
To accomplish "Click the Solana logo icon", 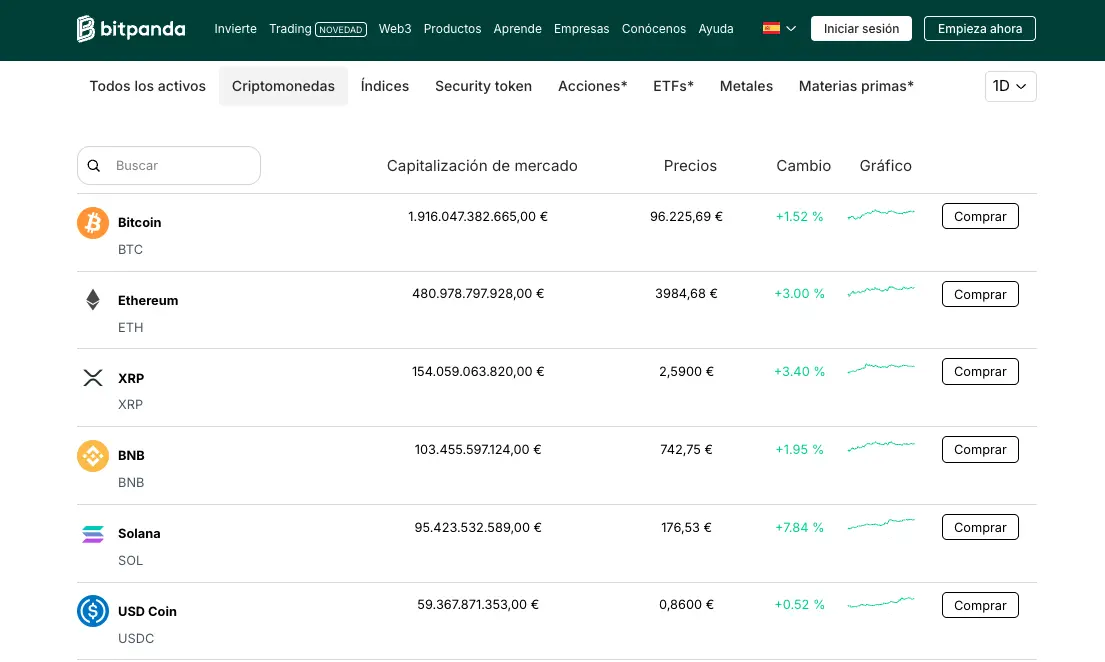I will 93,534.
